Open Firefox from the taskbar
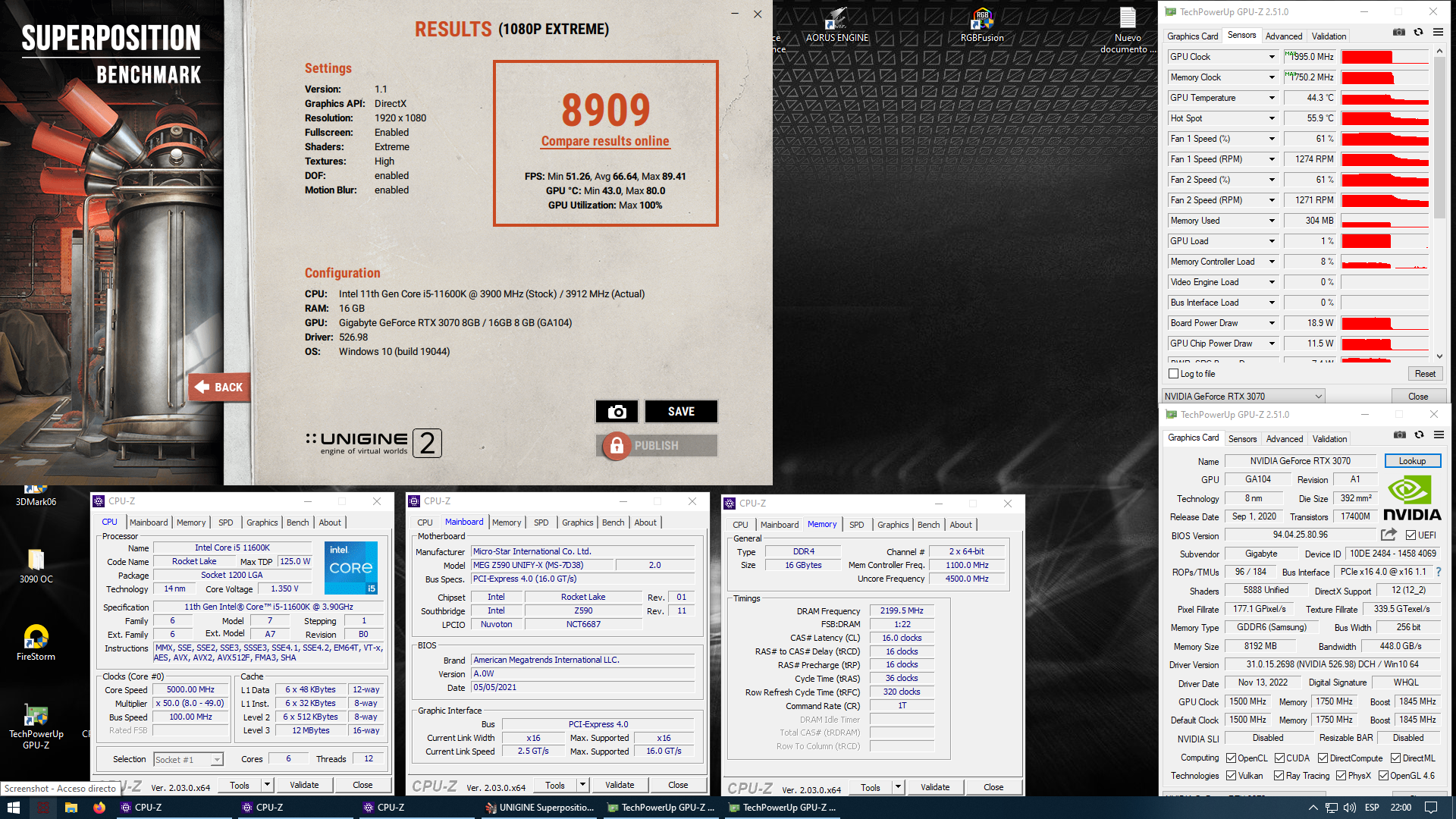Viewport: 1456px width, 819px height. pos(99,808)
